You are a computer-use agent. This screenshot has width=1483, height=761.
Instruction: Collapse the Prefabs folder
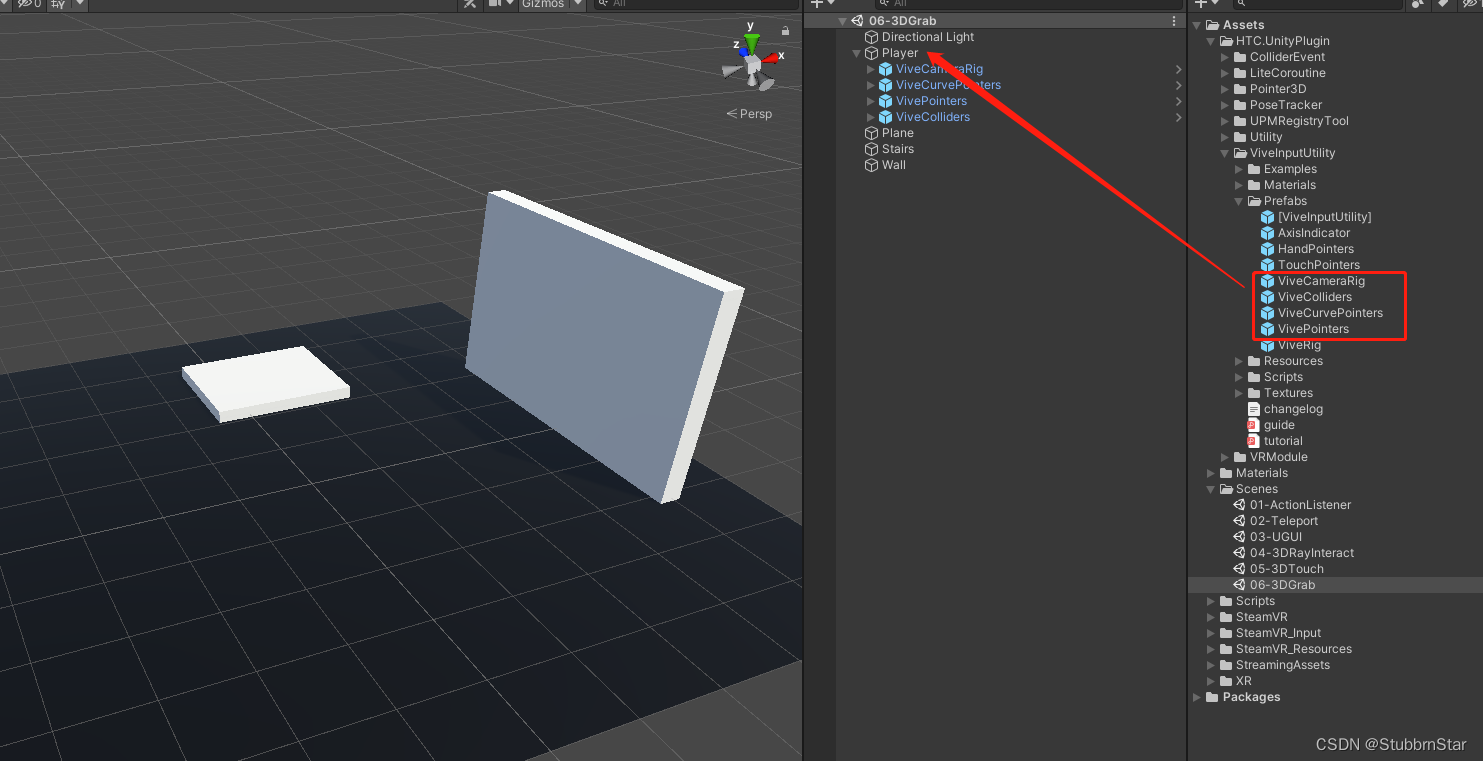1239,201
